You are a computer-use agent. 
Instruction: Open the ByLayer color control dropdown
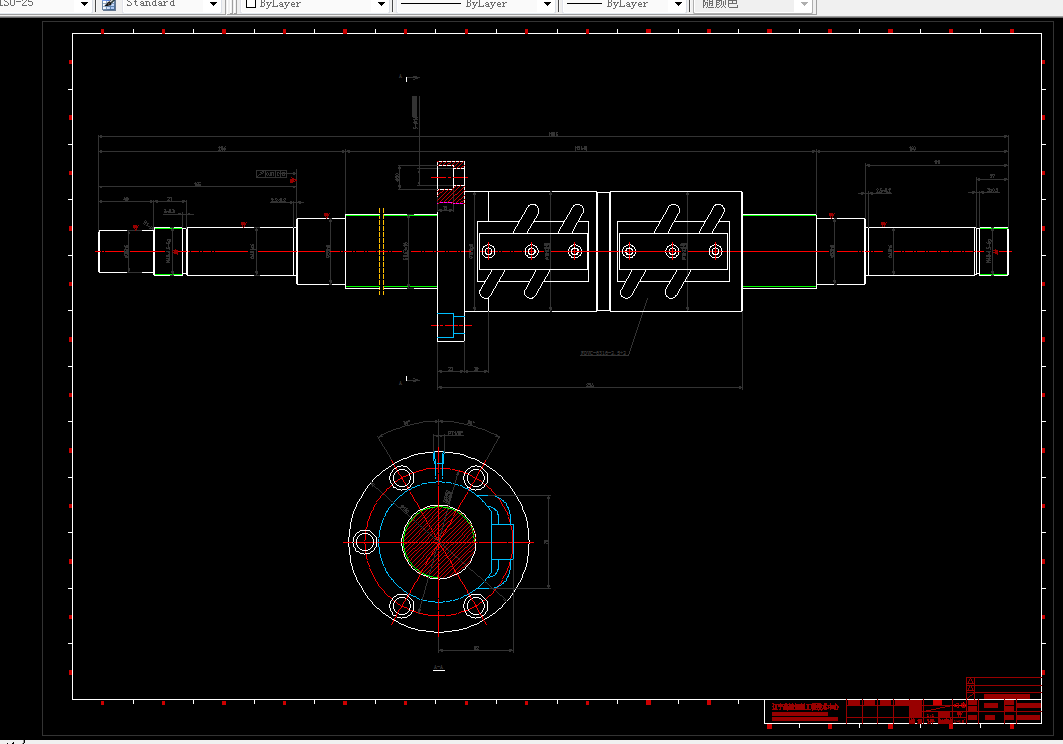[x=381, y=5]
